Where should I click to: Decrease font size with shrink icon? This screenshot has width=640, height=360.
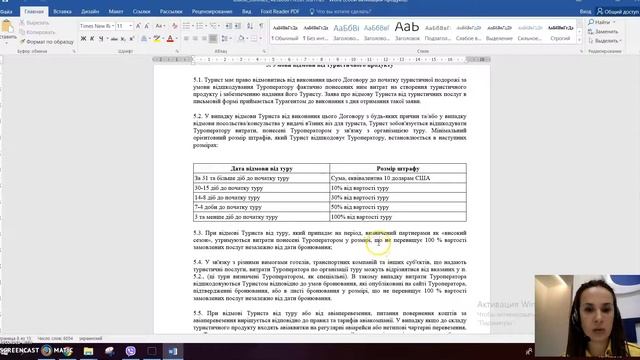pyautogui.click(x=147, y=26)
